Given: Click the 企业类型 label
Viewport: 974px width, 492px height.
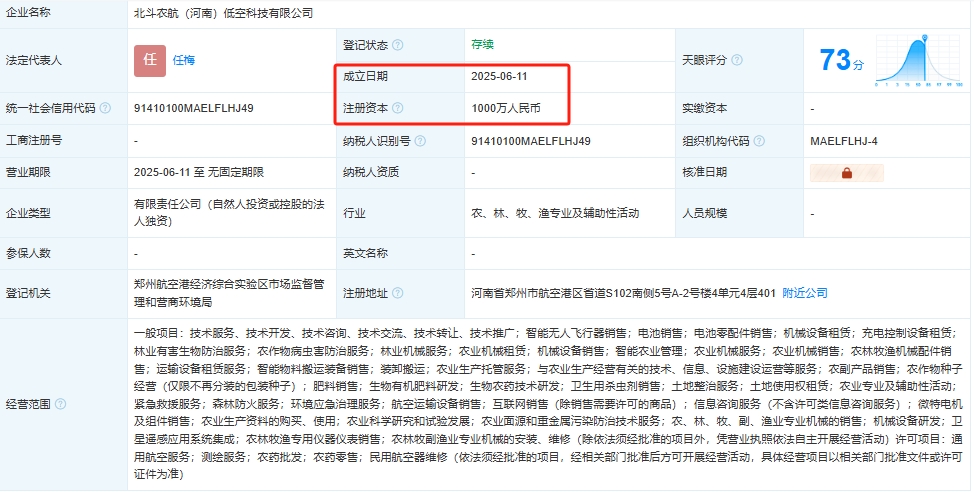Looking at the screenshot, I should pyautogui.click(x=28, y=213).
